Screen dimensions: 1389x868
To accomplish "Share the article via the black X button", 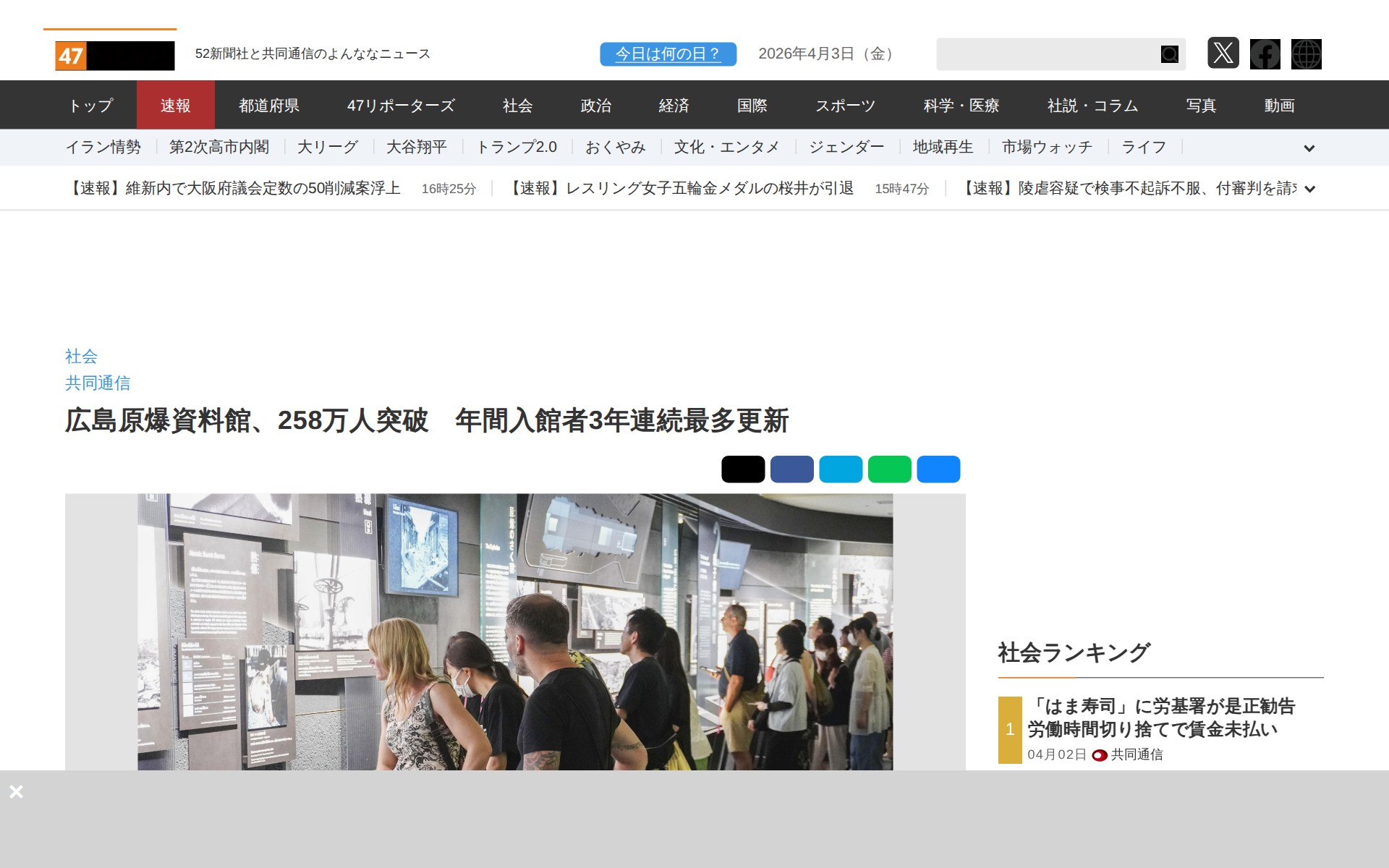I will point(742,469).
